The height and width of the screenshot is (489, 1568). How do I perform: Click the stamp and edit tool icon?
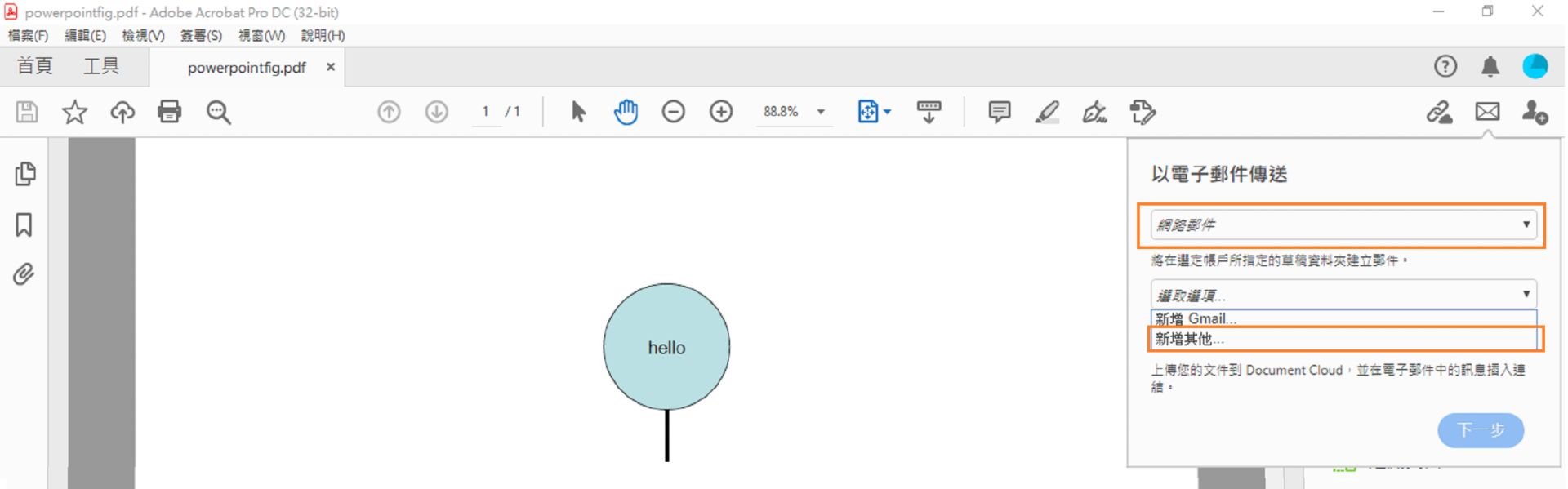click(x=1143, y=112)
